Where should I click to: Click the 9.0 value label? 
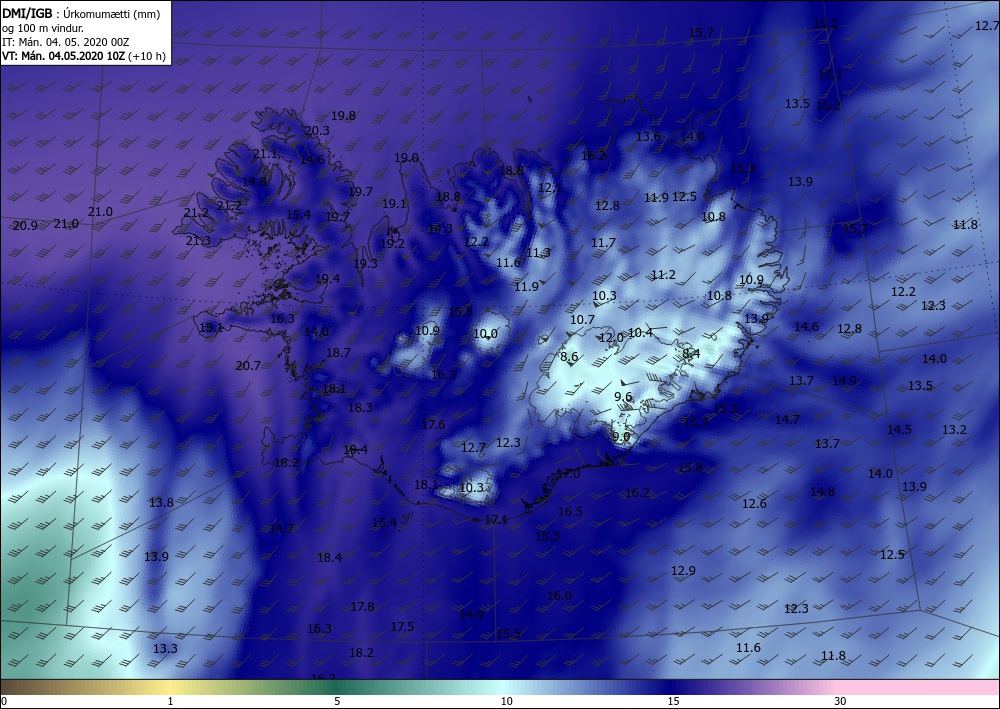621,437
